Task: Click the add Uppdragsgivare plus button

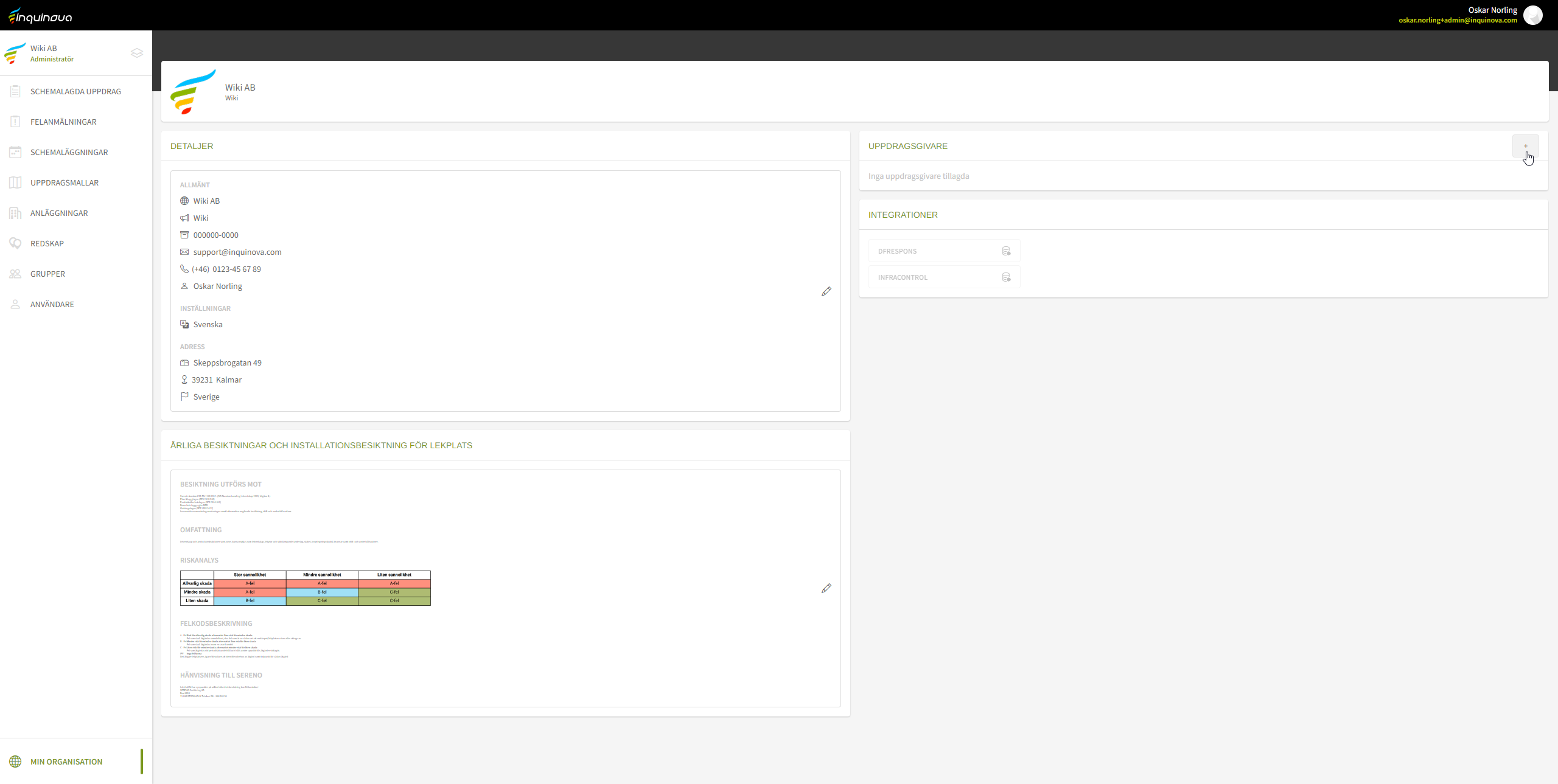Action: (x=1525, y=146)
